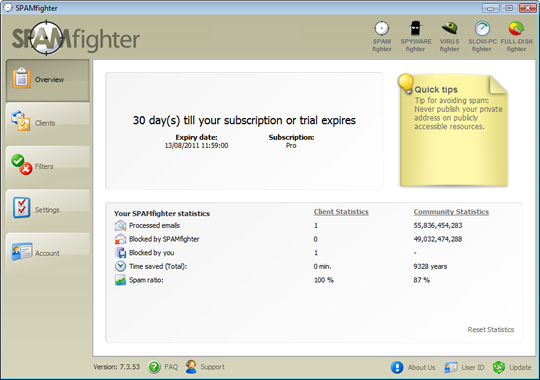
Task: Click the Time saved clock icon
Action: [x=120, y=266]
